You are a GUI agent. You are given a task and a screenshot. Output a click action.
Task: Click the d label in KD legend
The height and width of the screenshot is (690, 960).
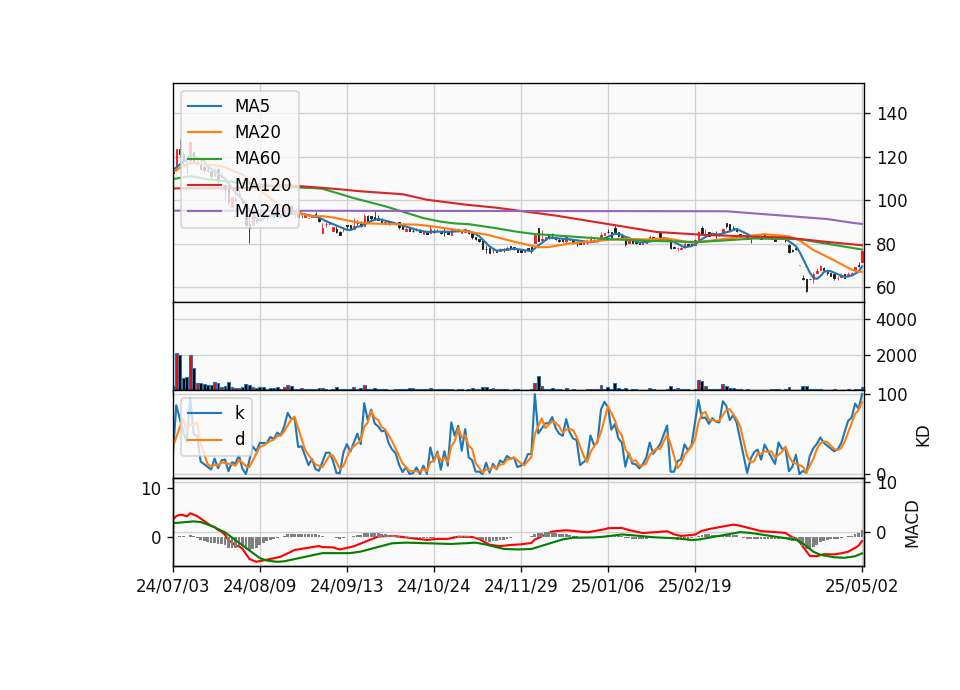click(240, 439)
